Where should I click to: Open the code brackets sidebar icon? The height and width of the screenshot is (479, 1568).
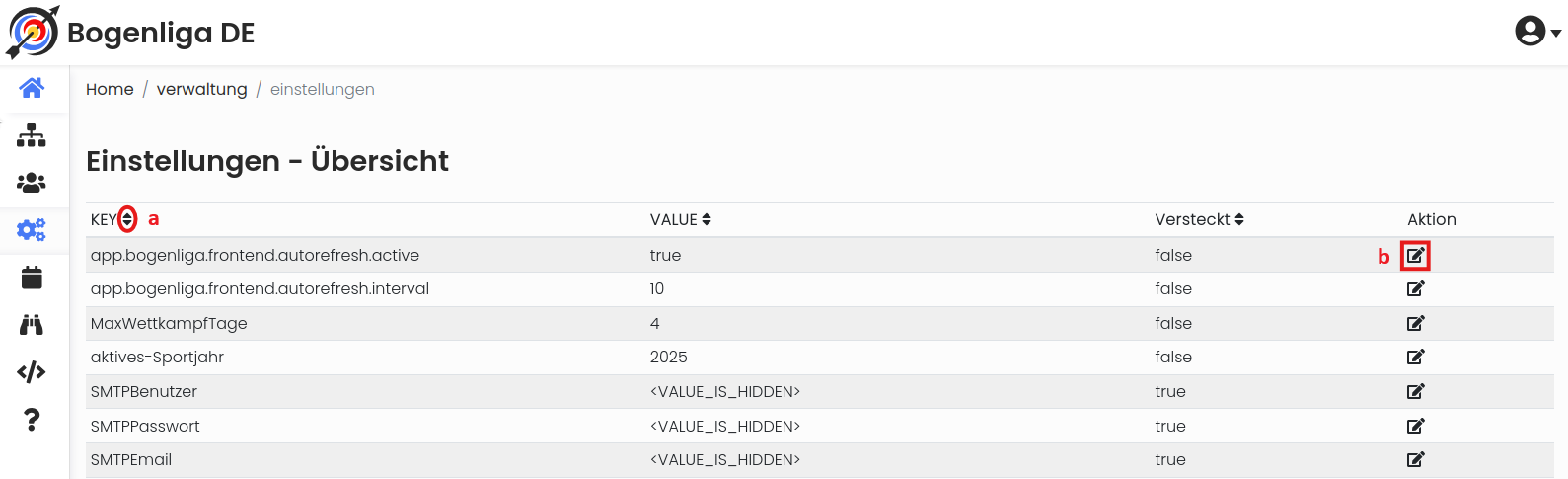(32, 372)
